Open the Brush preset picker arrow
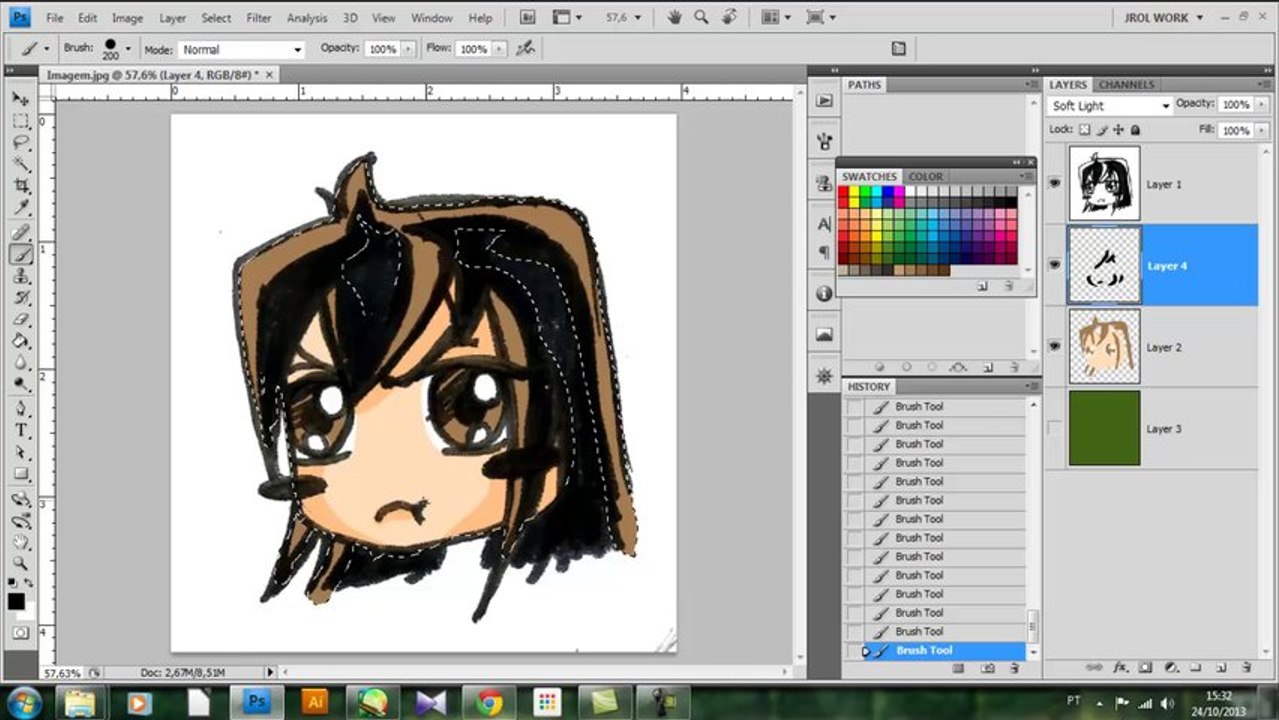Screen dimensions: 1279x720 click(x=128, y=49)
